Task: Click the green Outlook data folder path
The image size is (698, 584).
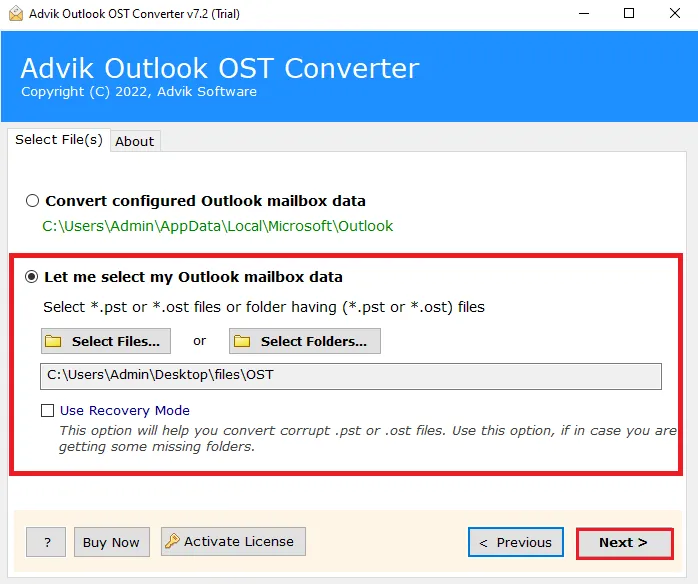Action: (x=217, y=226)
